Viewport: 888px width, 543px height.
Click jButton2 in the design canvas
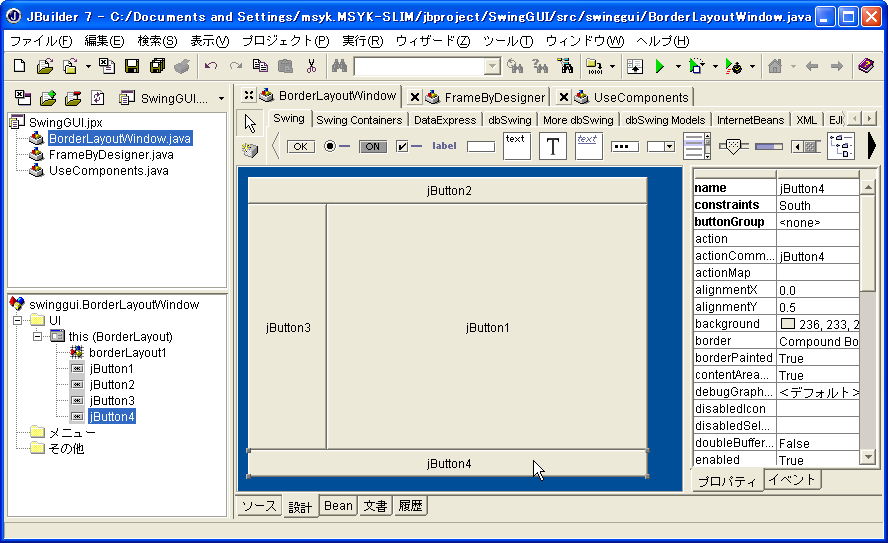tap(448, 190)
